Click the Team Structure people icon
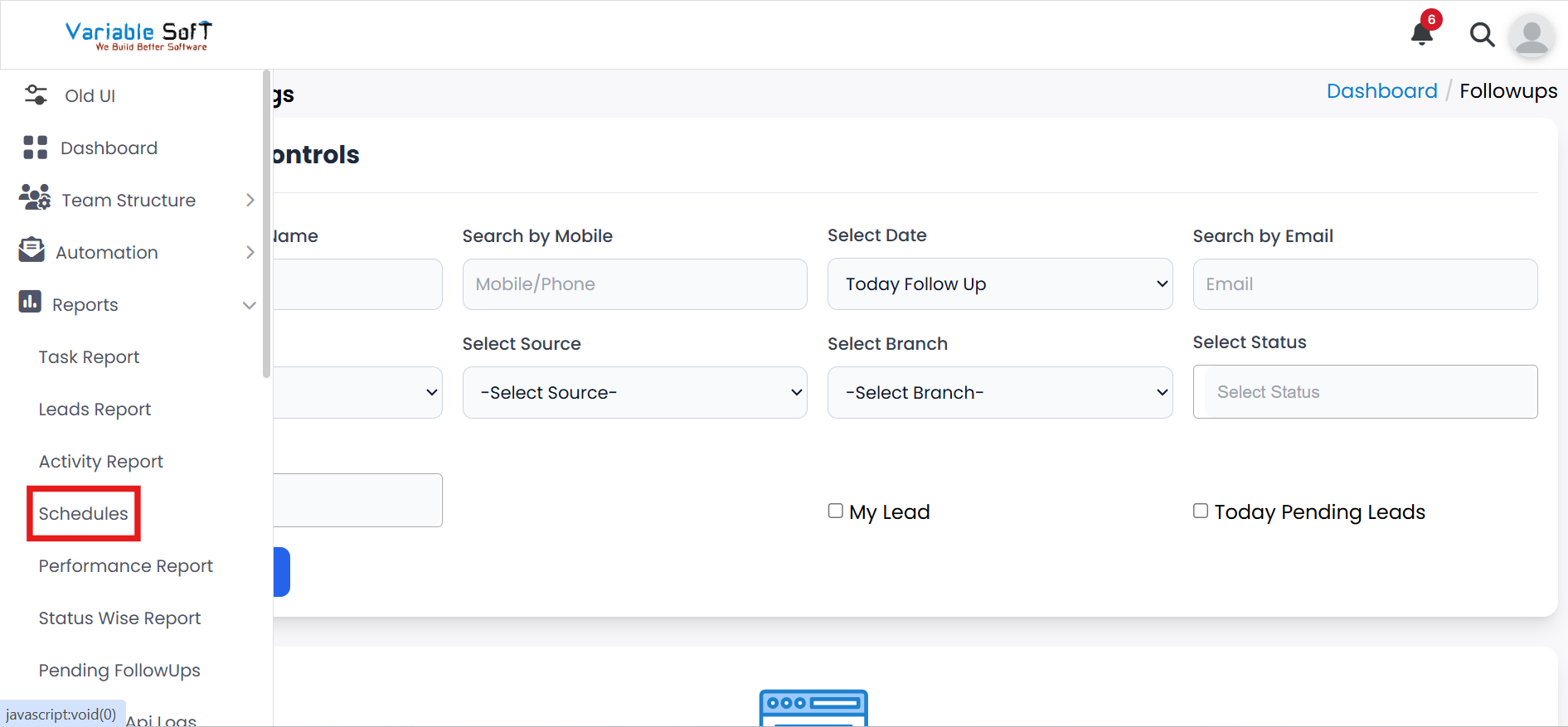This screenshot has height=727, width=1568. point(35,198)
